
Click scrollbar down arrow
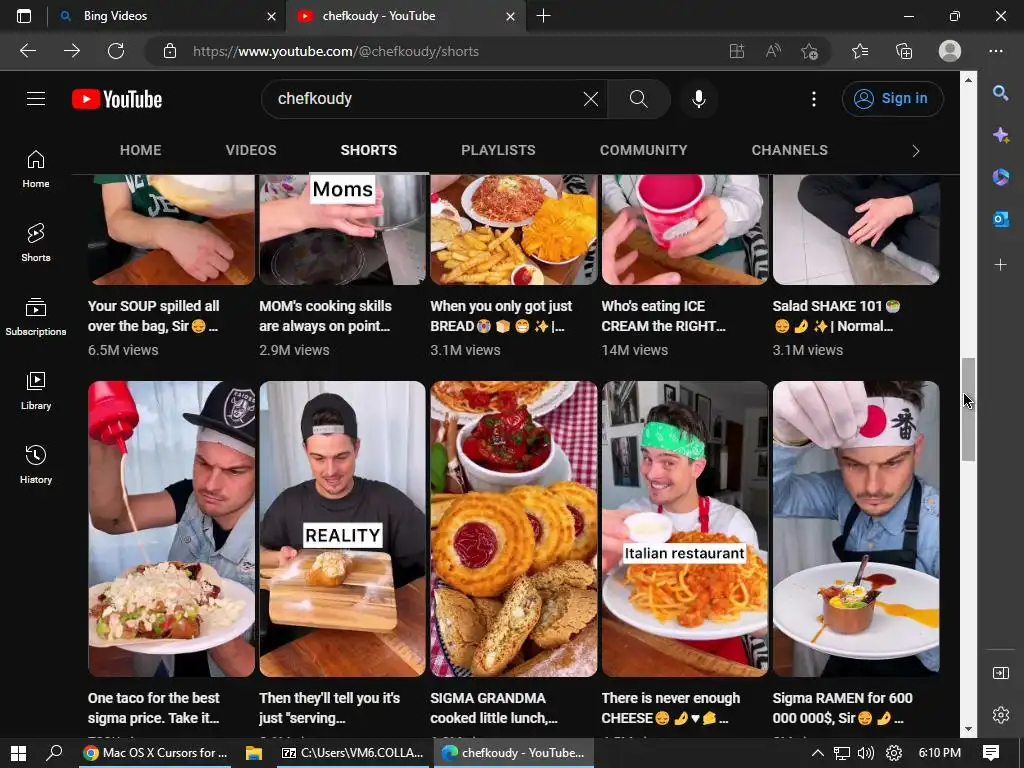pos(968,729)
